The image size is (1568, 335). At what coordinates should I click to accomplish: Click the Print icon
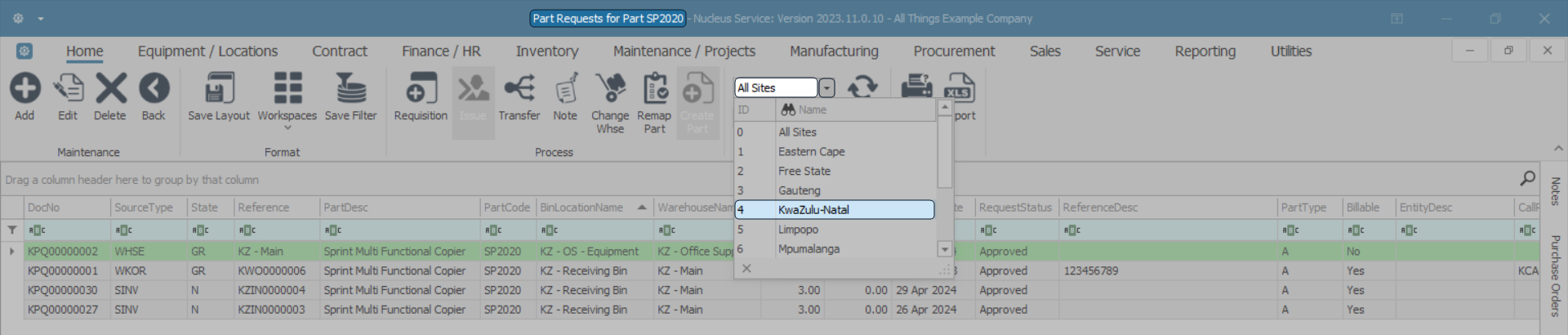coord(916,87)
